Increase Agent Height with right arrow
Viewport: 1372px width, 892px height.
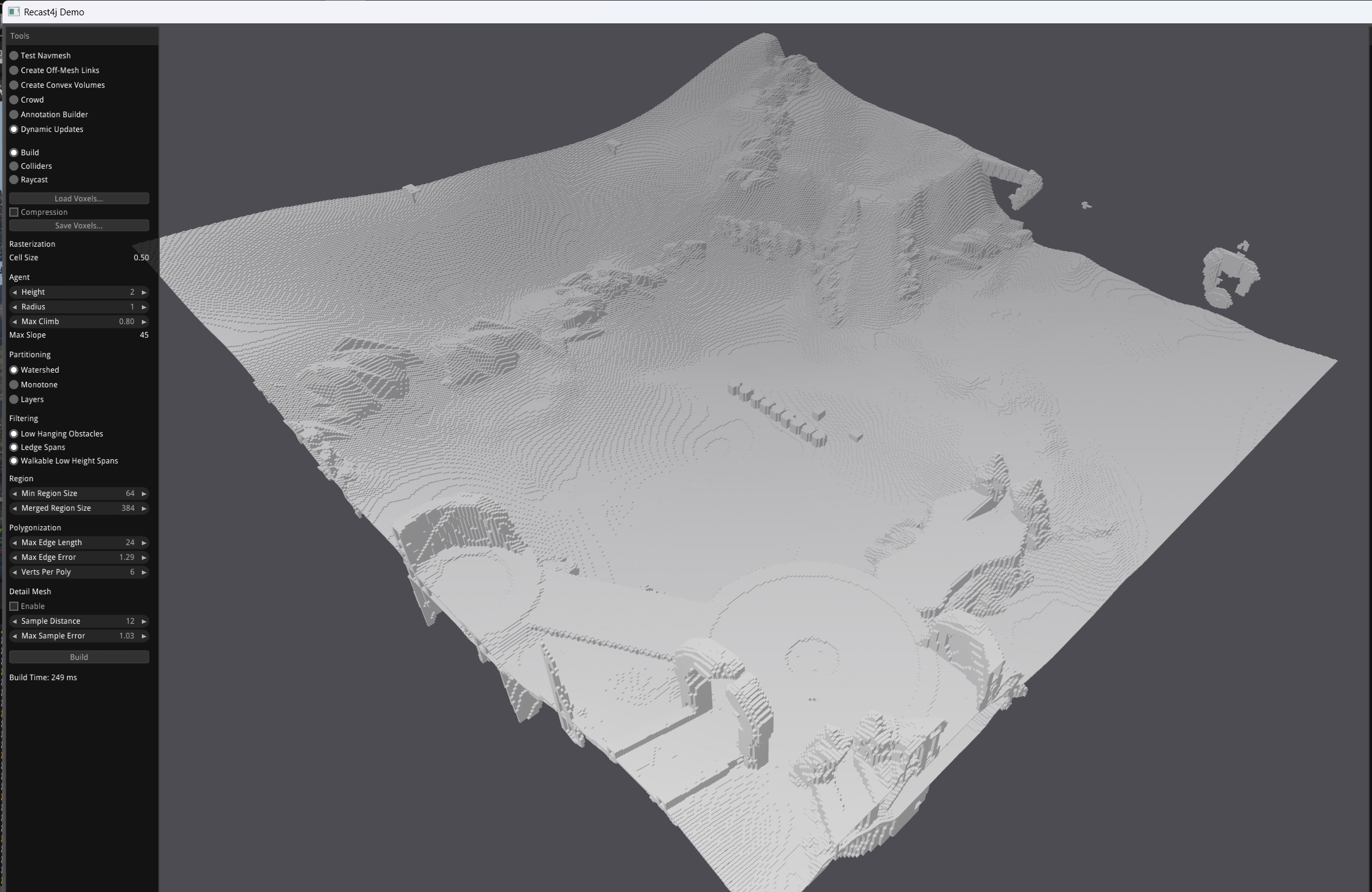point(144,292)
